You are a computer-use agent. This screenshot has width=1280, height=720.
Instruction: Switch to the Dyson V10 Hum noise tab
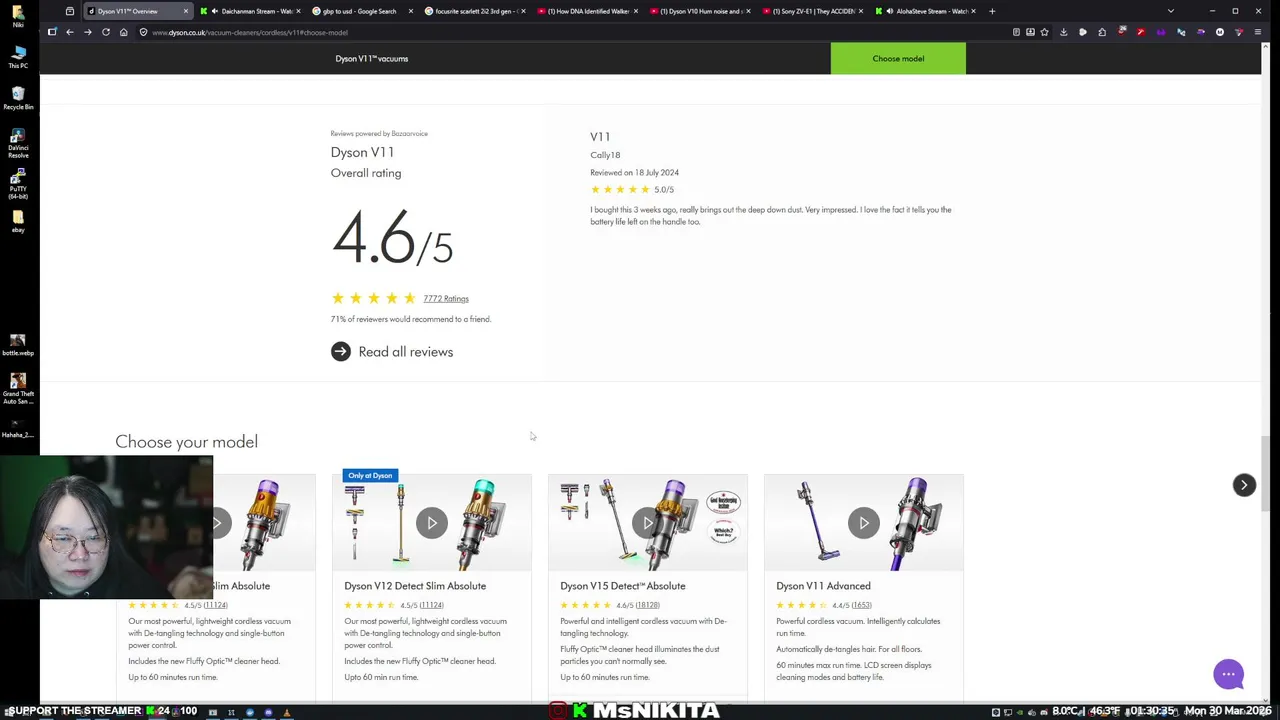(699, 11)
